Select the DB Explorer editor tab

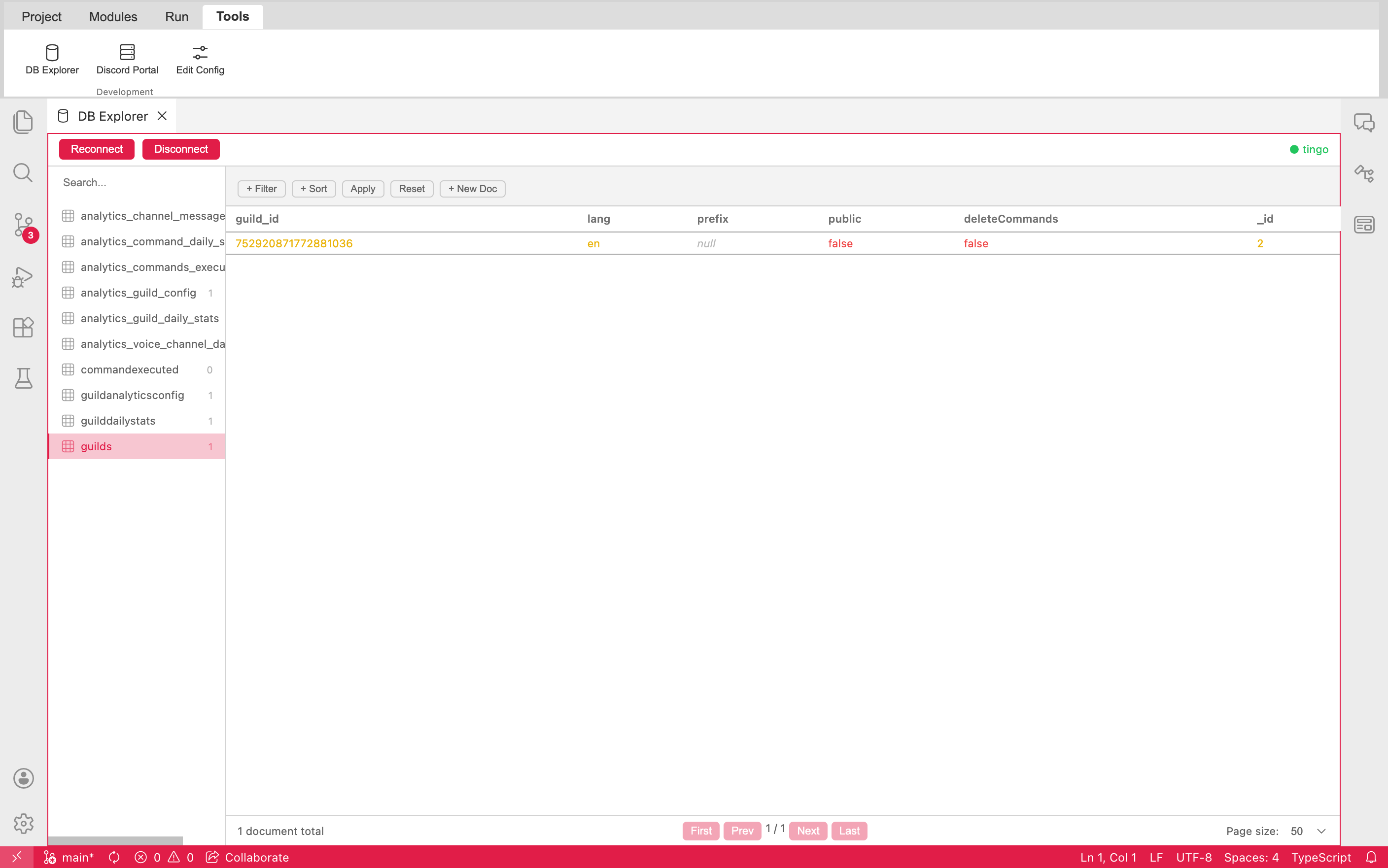[112, 116]
